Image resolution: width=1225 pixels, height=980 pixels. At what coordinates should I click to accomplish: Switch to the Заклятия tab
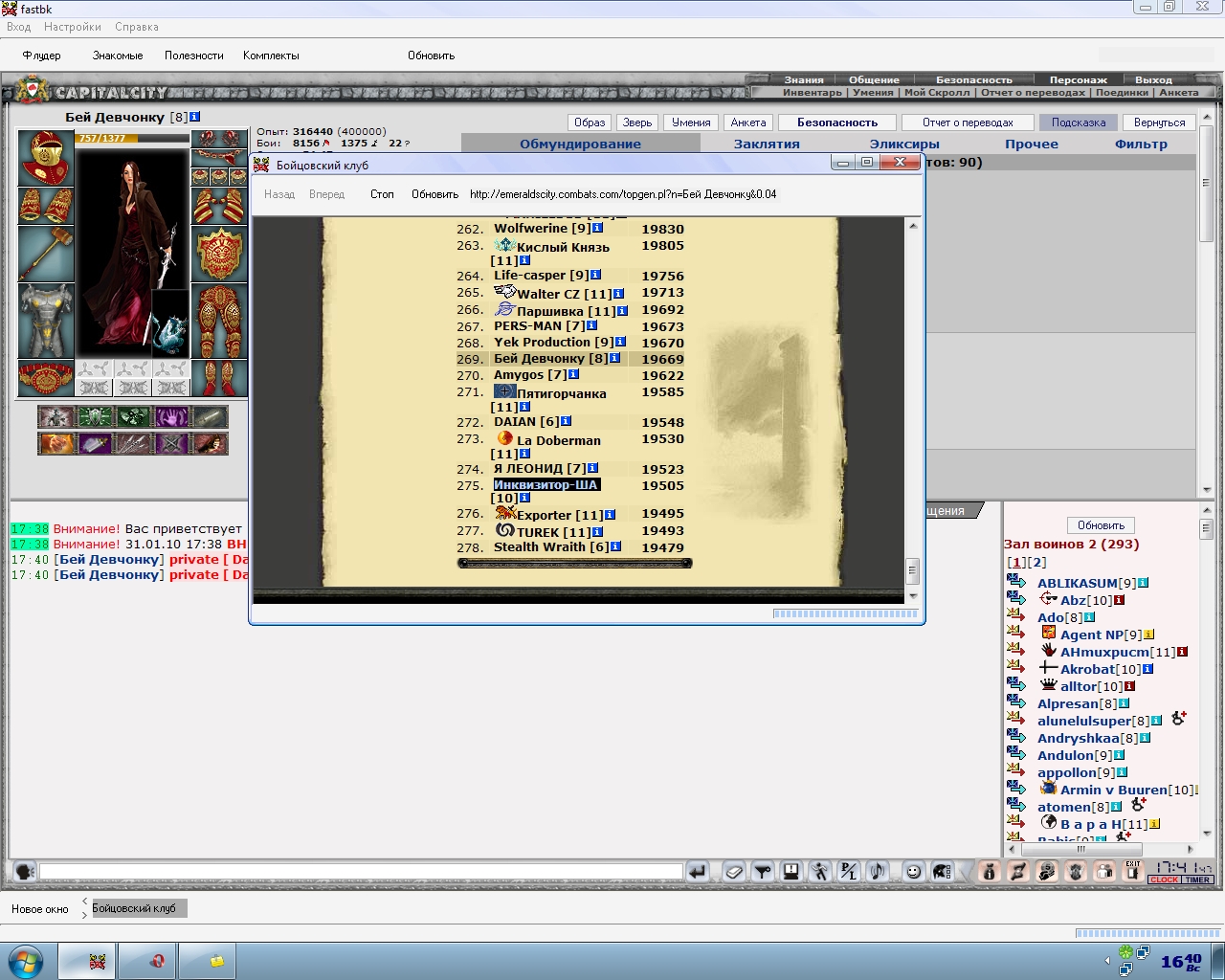click(767, 144)
